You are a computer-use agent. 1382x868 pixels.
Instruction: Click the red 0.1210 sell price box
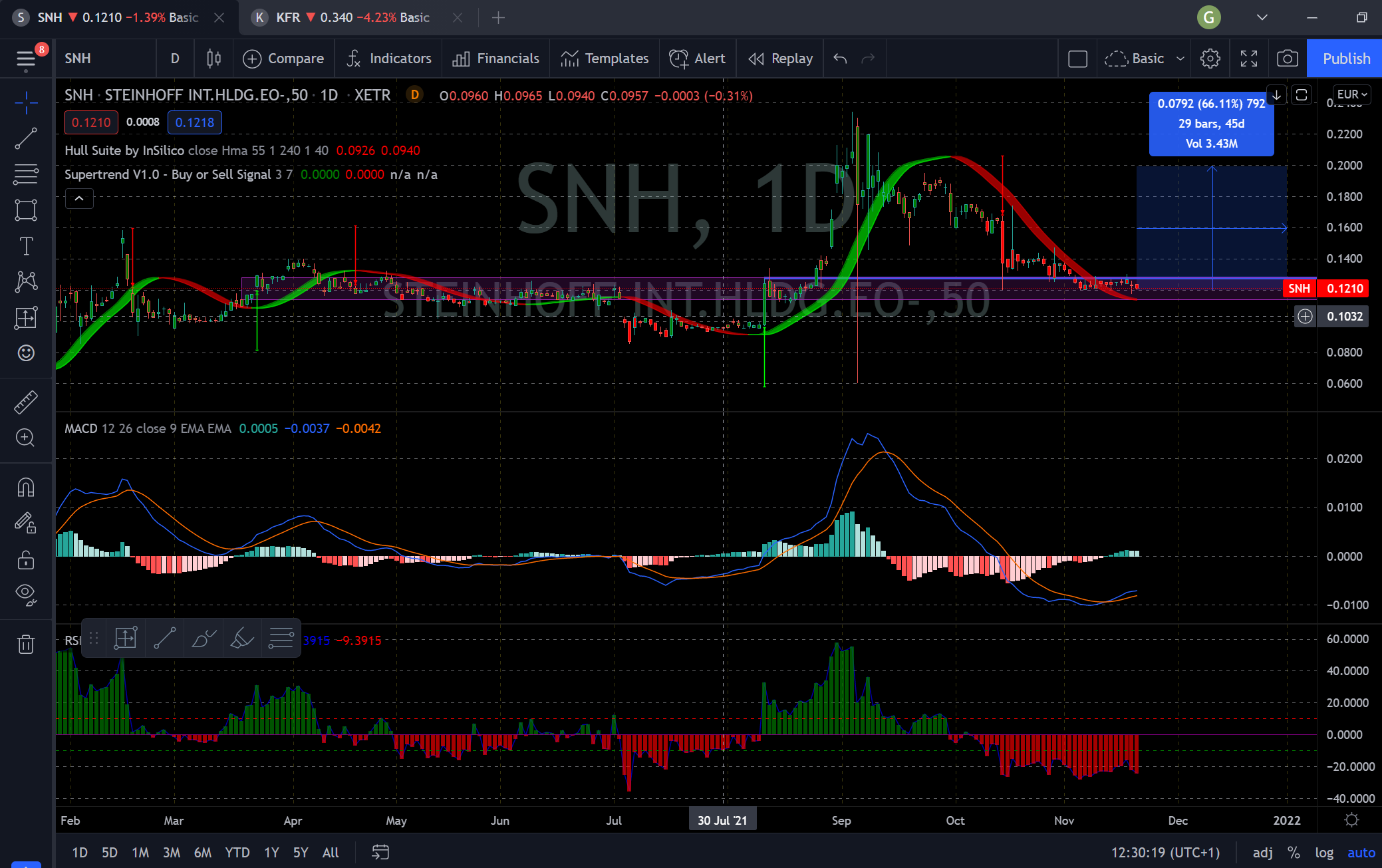pos(91,122)
